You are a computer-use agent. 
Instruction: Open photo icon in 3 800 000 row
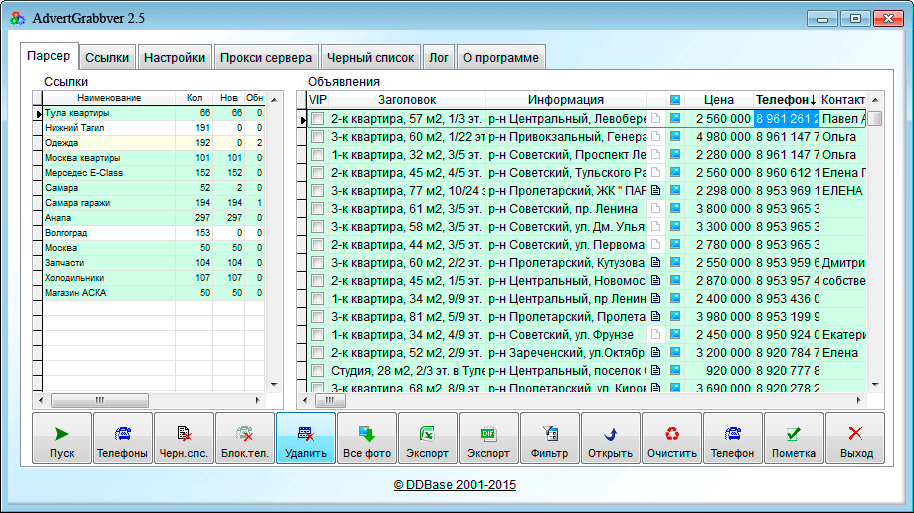(675, 208)
